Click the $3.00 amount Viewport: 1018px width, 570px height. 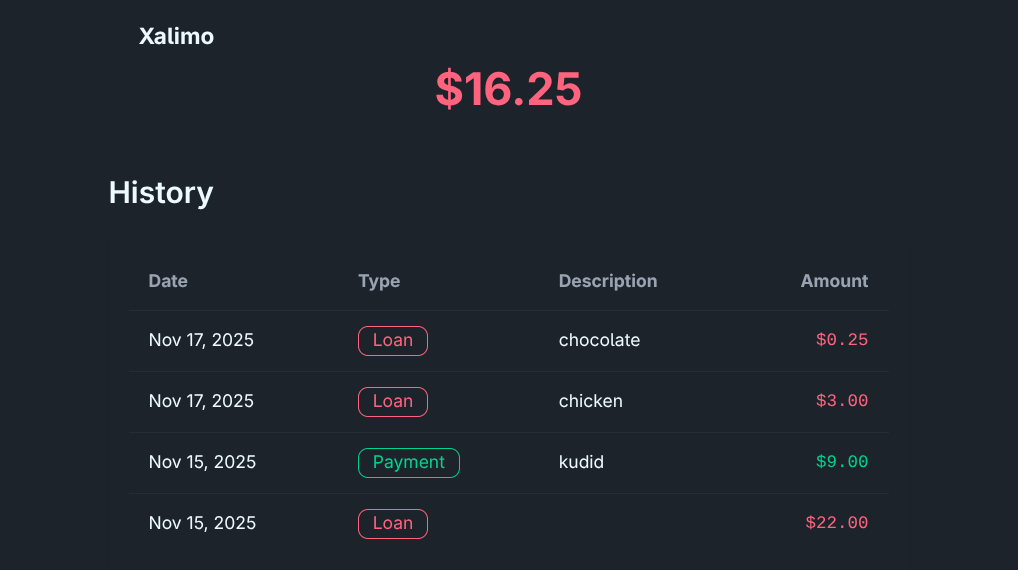coord(842,401)
